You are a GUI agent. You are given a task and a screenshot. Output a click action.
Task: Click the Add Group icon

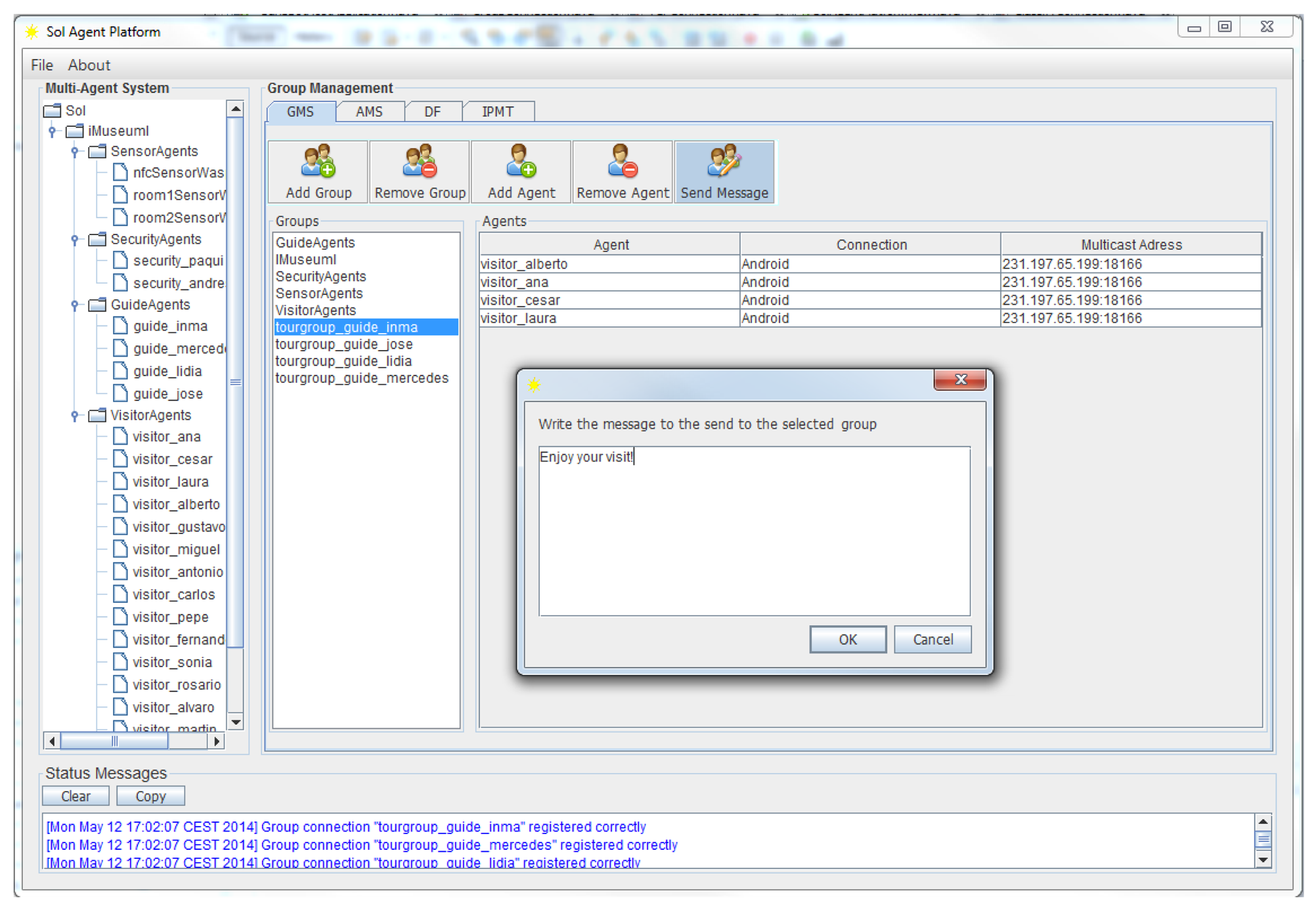pos(318,162)
